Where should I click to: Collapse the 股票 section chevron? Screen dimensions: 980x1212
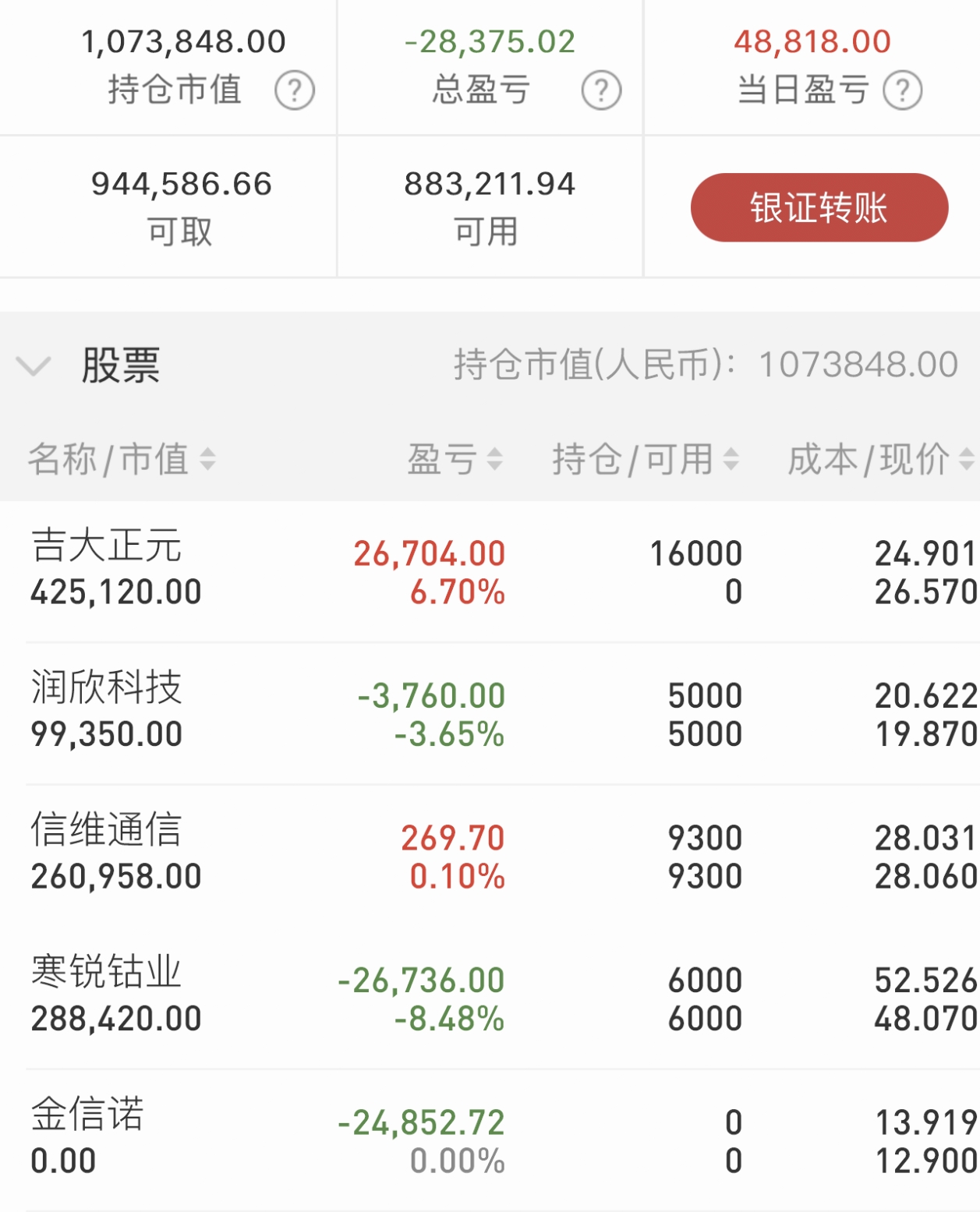tap(34, 365)
